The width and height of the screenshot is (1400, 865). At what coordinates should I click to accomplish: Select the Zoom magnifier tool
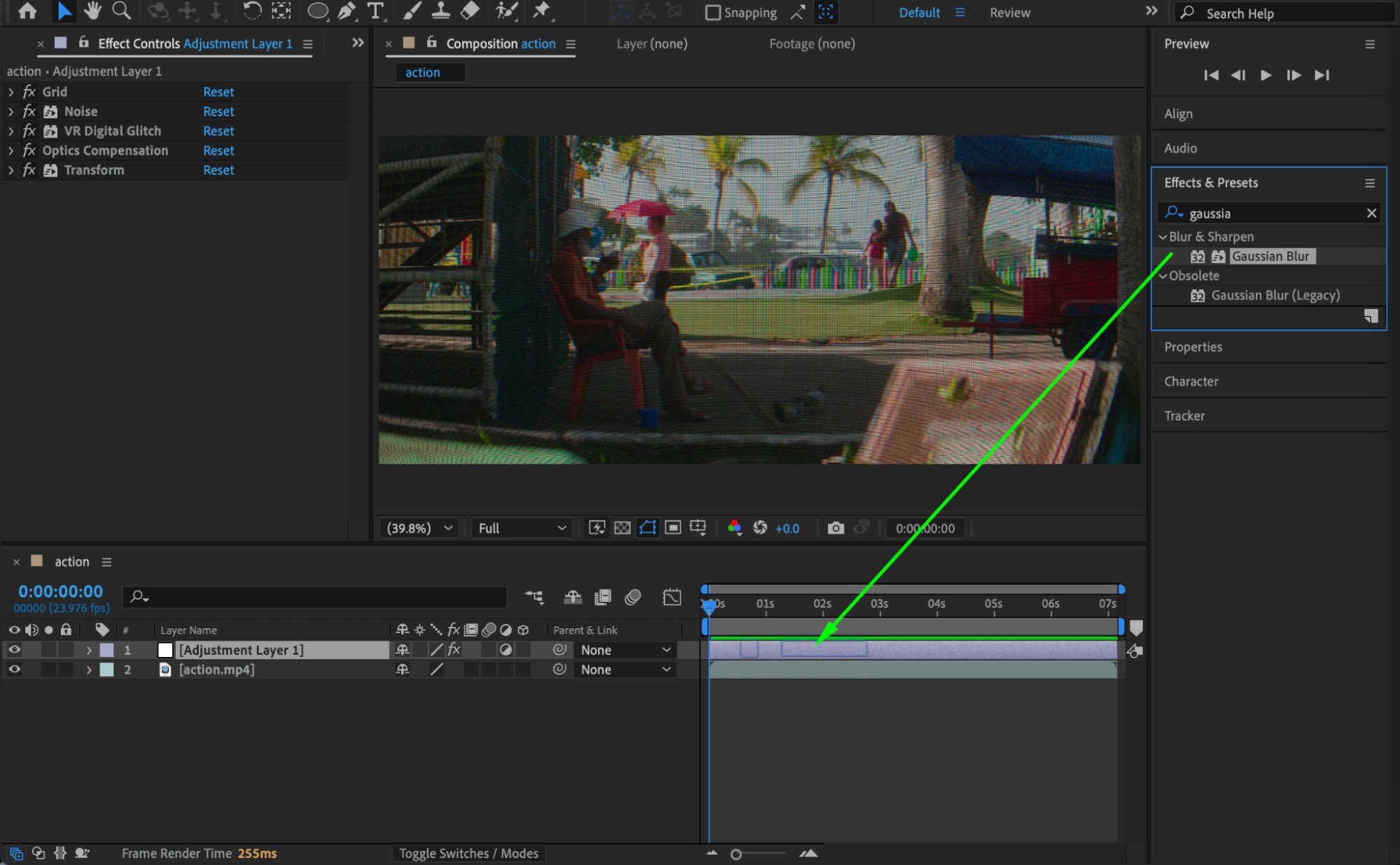click(x=121, y=11)
